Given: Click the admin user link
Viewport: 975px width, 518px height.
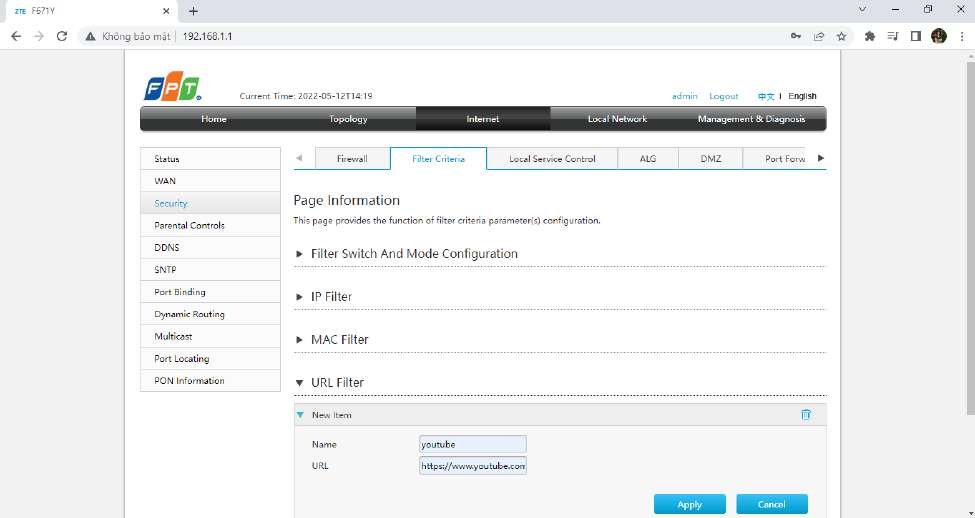Looking at the screenshot, I should pos(685,96).
